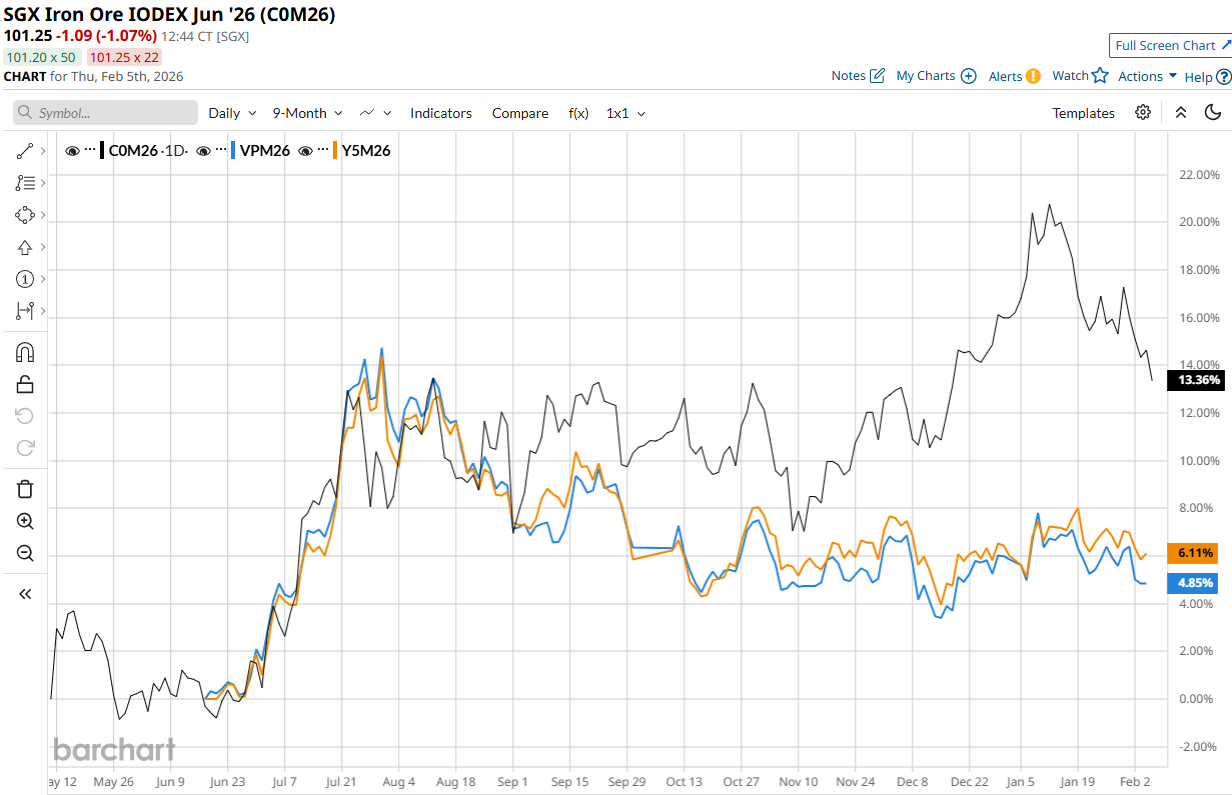Open the Indicators menu
Viewport: 1232px width, 795px height.
tap(441, 113)
